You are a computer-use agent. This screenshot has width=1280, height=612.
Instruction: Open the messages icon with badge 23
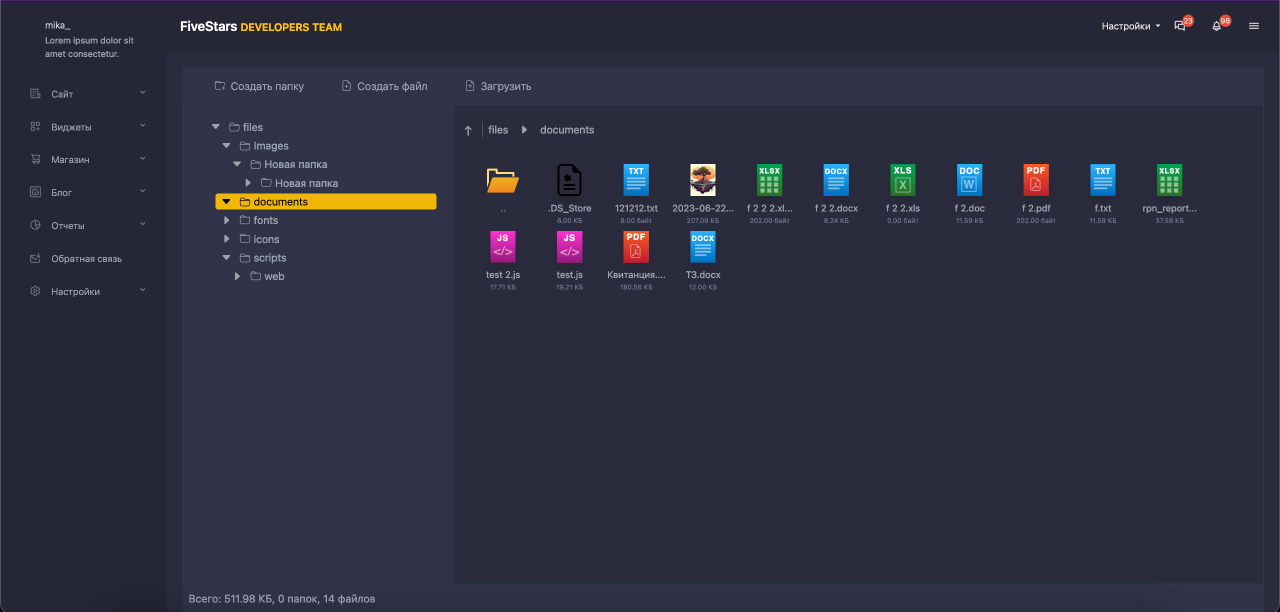click(x=1180, y=27)
